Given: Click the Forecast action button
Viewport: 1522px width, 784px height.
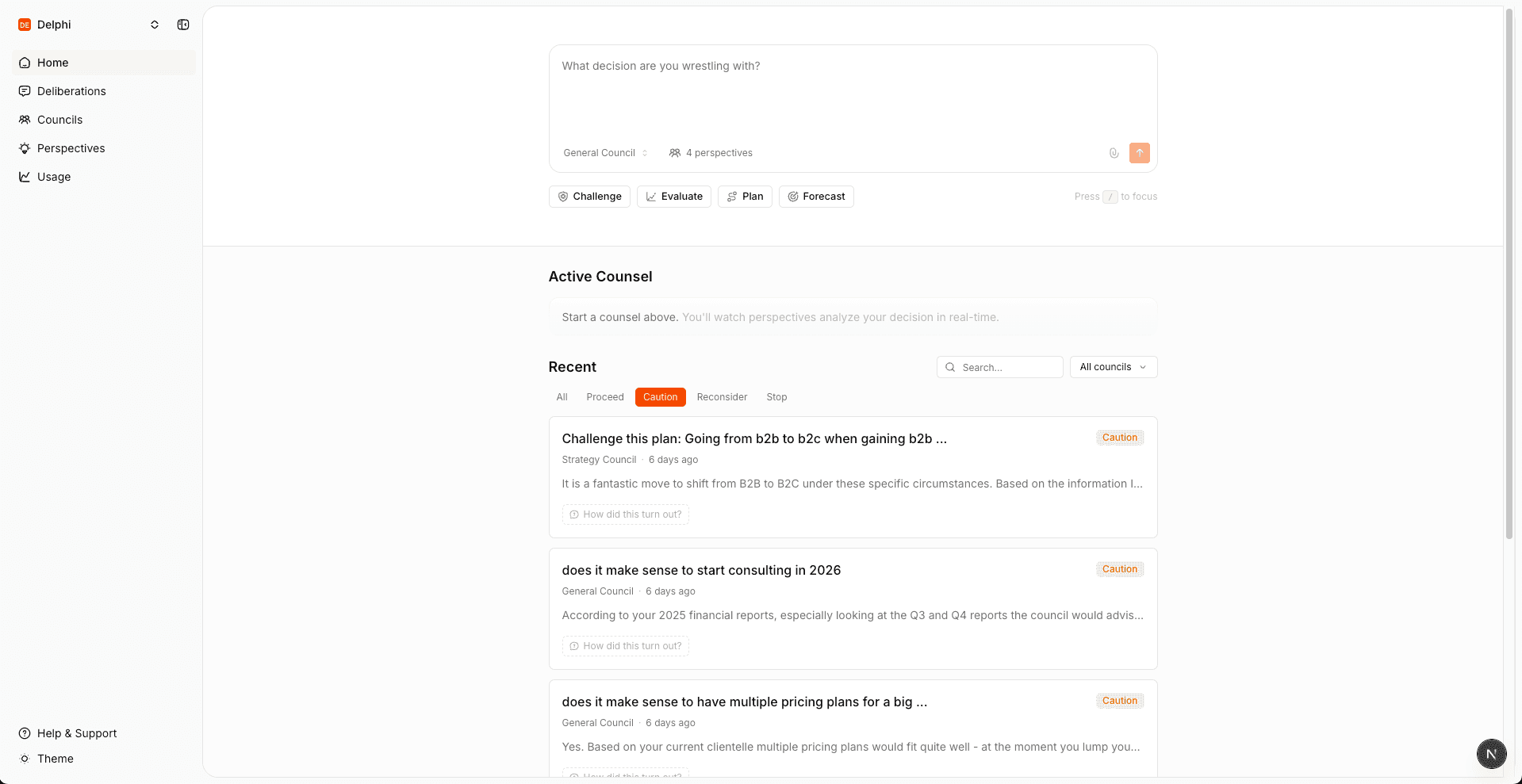Looking at the screenshot, I should (x=816, y=196).
